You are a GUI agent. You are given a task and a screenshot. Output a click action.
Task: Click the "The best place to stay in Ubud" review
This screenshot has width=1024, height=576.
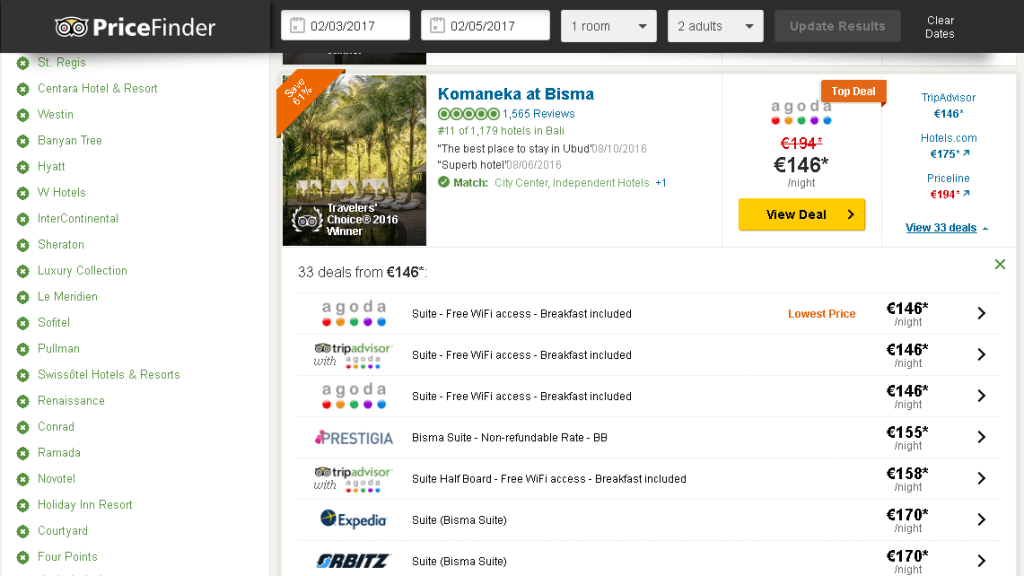[x=513, y=149]
